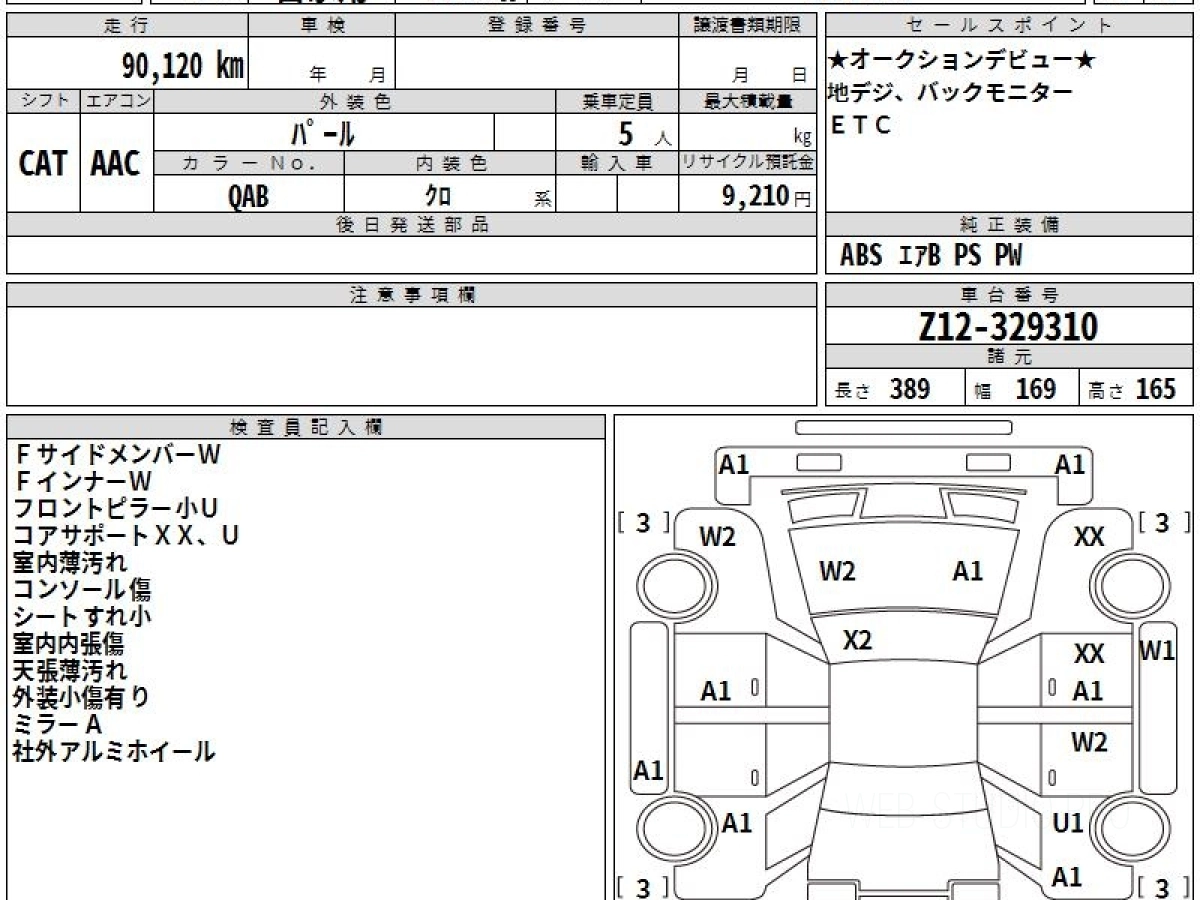1200x900 pixels.
Task: Select the 外装色 header
Action: tap(355, 101)
